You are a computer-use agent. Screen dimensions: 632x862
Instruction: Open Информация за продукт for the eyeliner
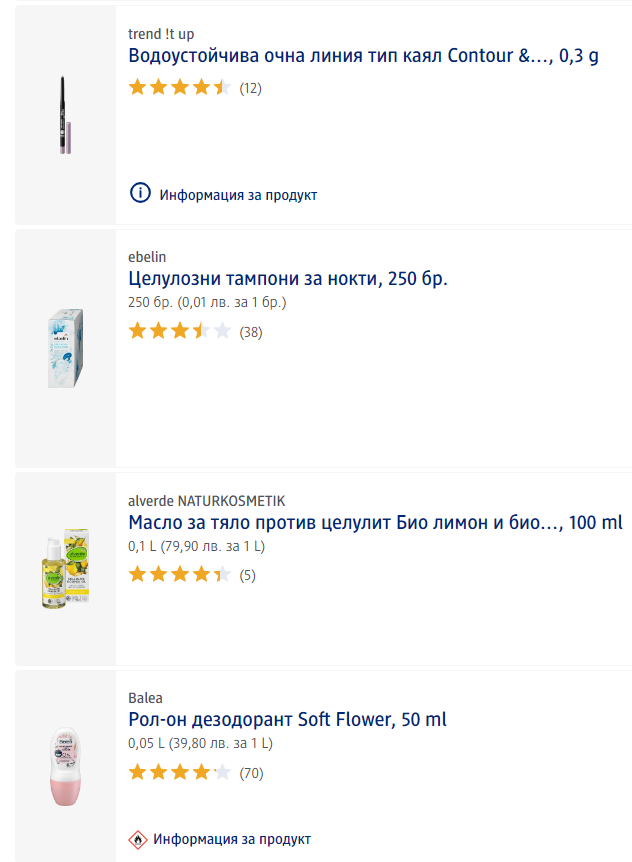tap(238, 195)
